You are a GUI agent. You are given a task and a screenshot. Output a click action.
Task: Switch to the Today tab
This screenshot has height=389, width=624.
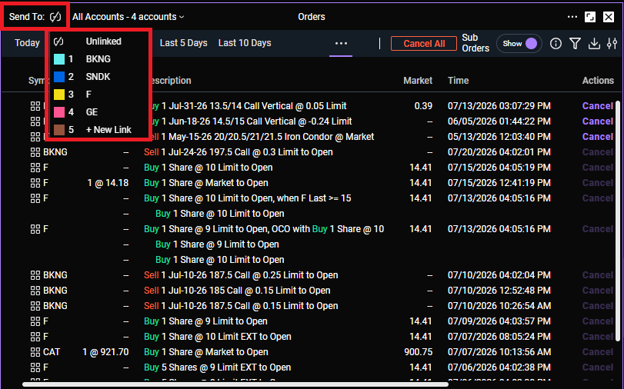click(27, 43)
